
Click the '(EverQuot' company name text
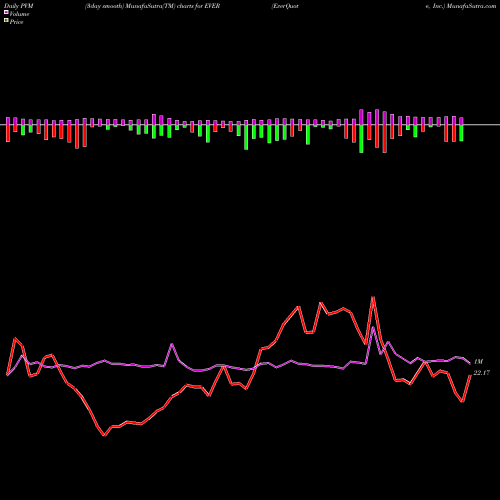(285, 6)
